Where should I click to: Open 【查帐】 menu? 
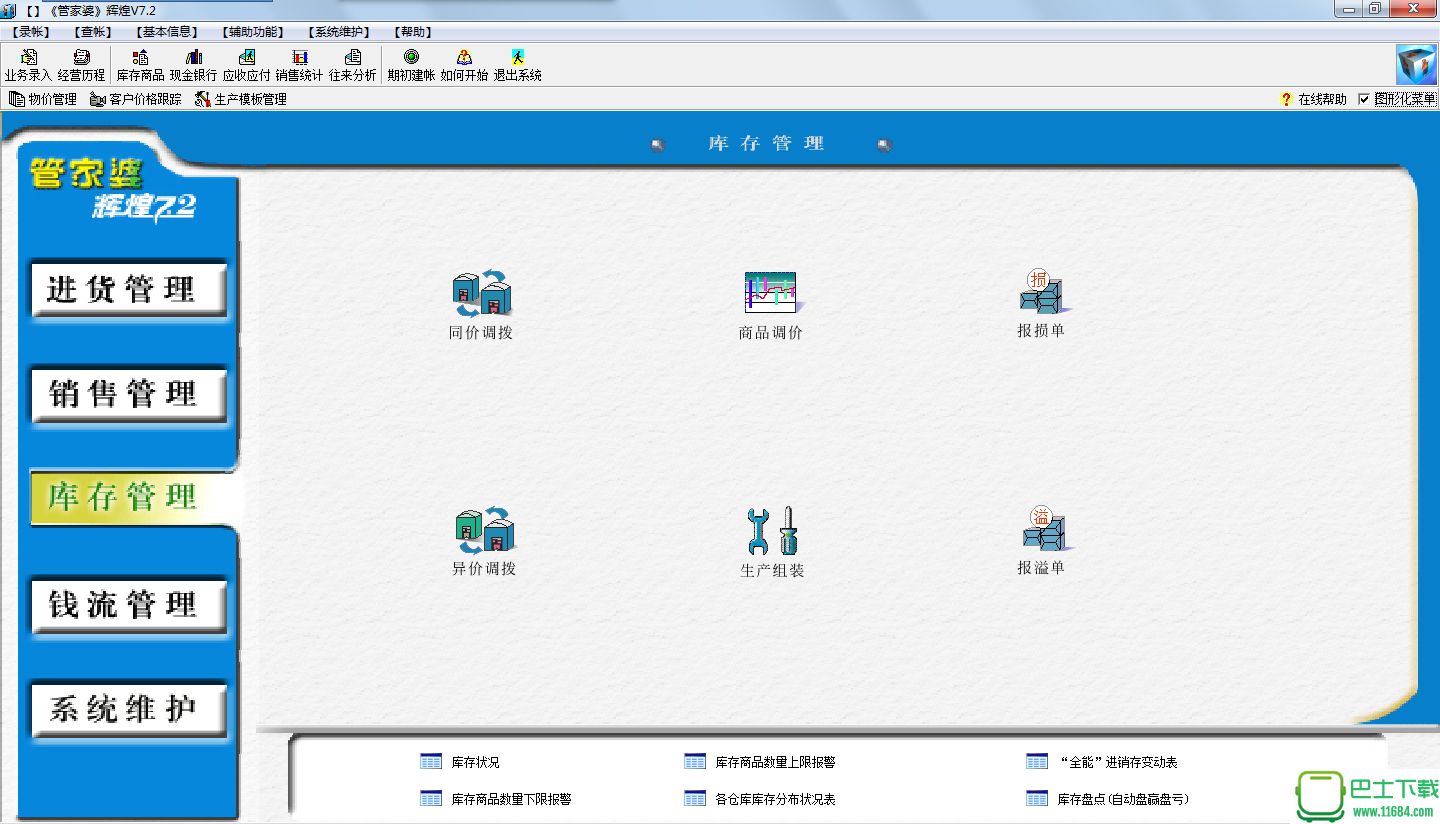[92, 32]
